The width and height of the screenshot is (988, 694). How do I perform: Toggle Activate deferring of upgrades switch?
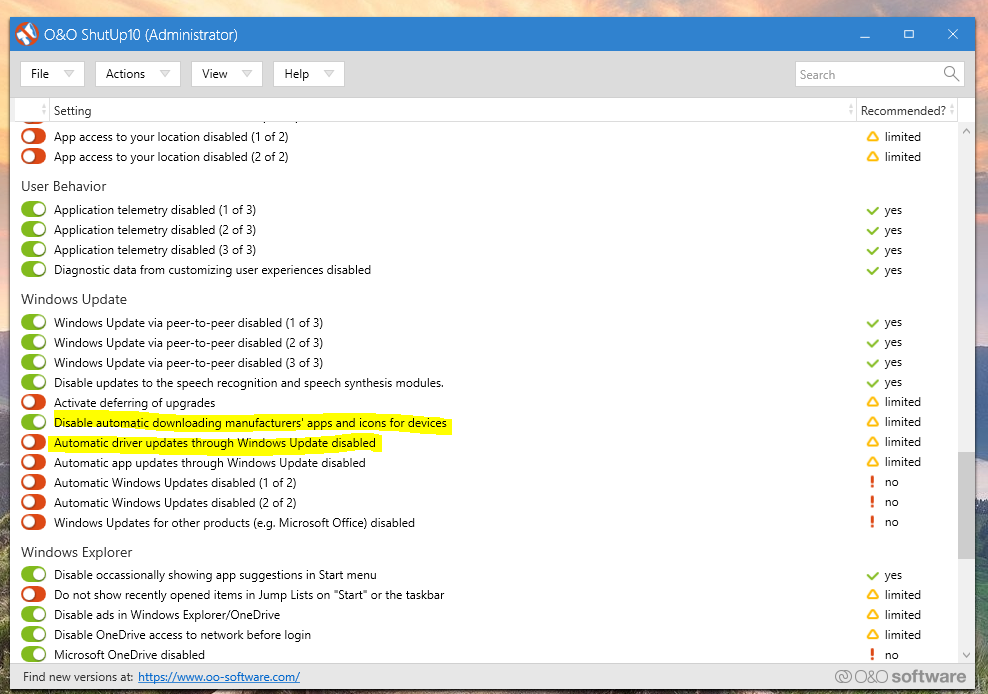[33, 402]
